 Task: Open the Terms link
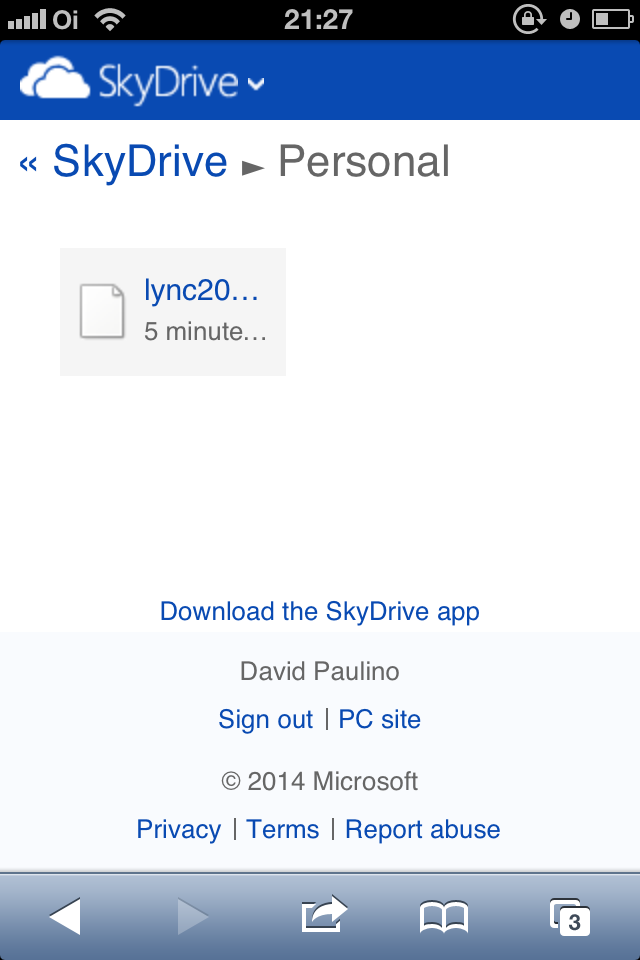point(282,830)
